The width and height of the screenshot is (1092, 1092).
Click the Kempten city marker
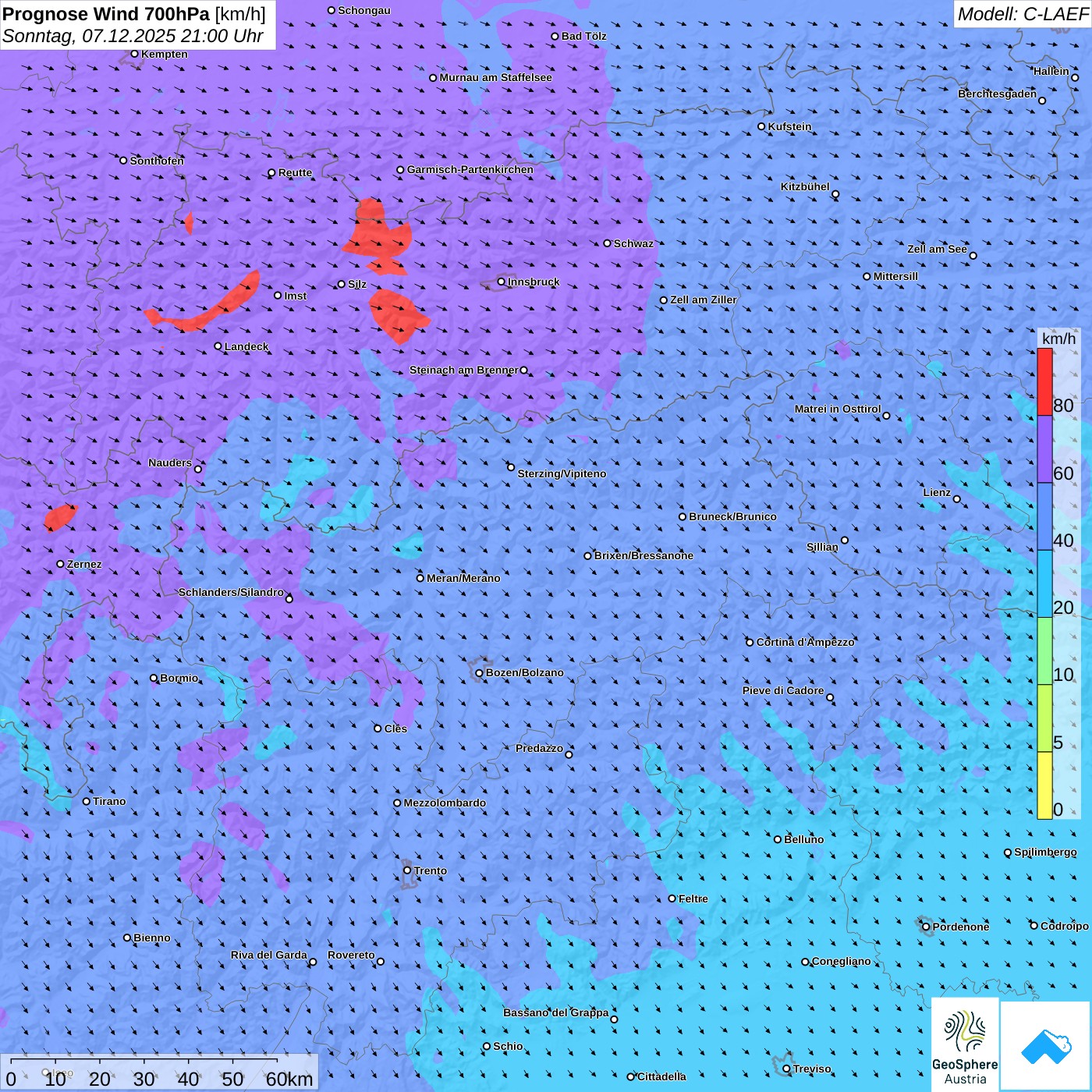(x=134, y=54)
